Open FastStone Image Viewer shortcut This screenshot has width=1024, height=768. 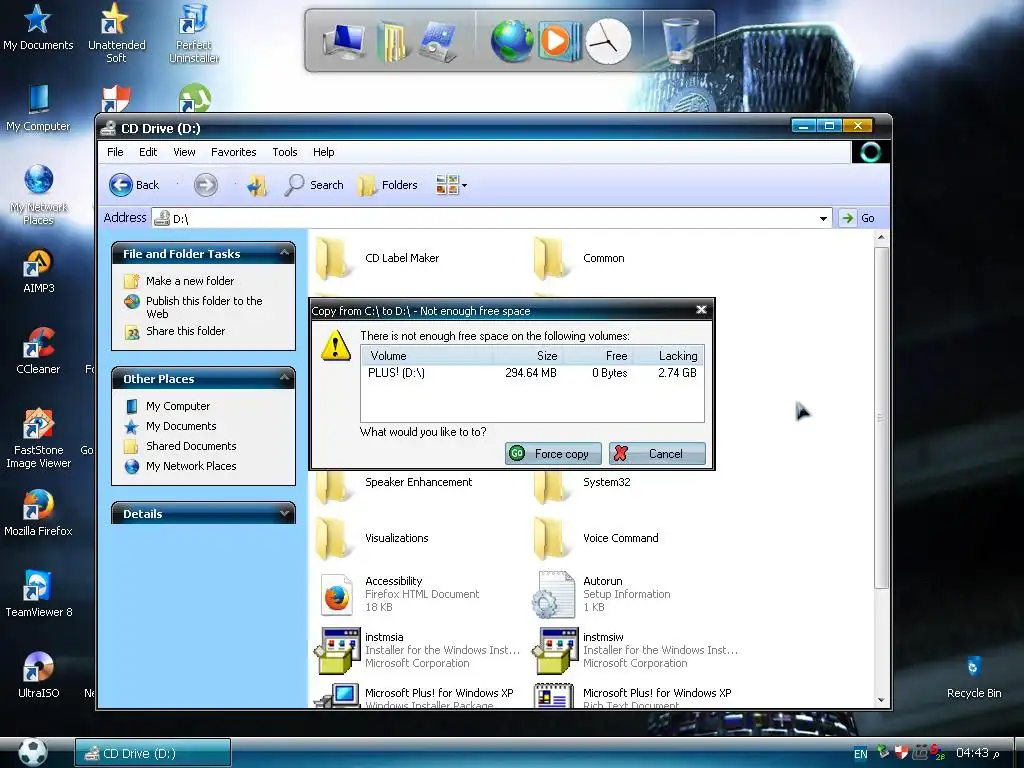pos(38,439)
